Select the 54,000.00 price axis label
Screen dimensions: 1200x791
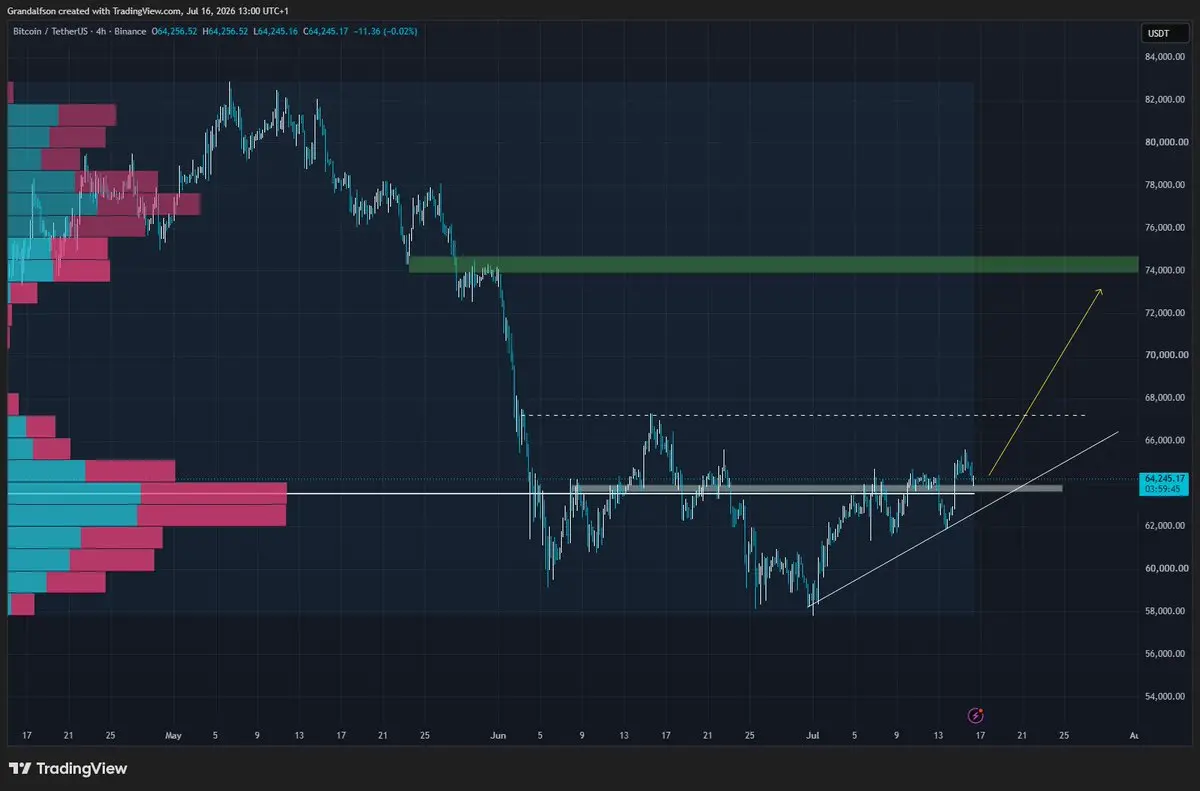(1167, 696)
